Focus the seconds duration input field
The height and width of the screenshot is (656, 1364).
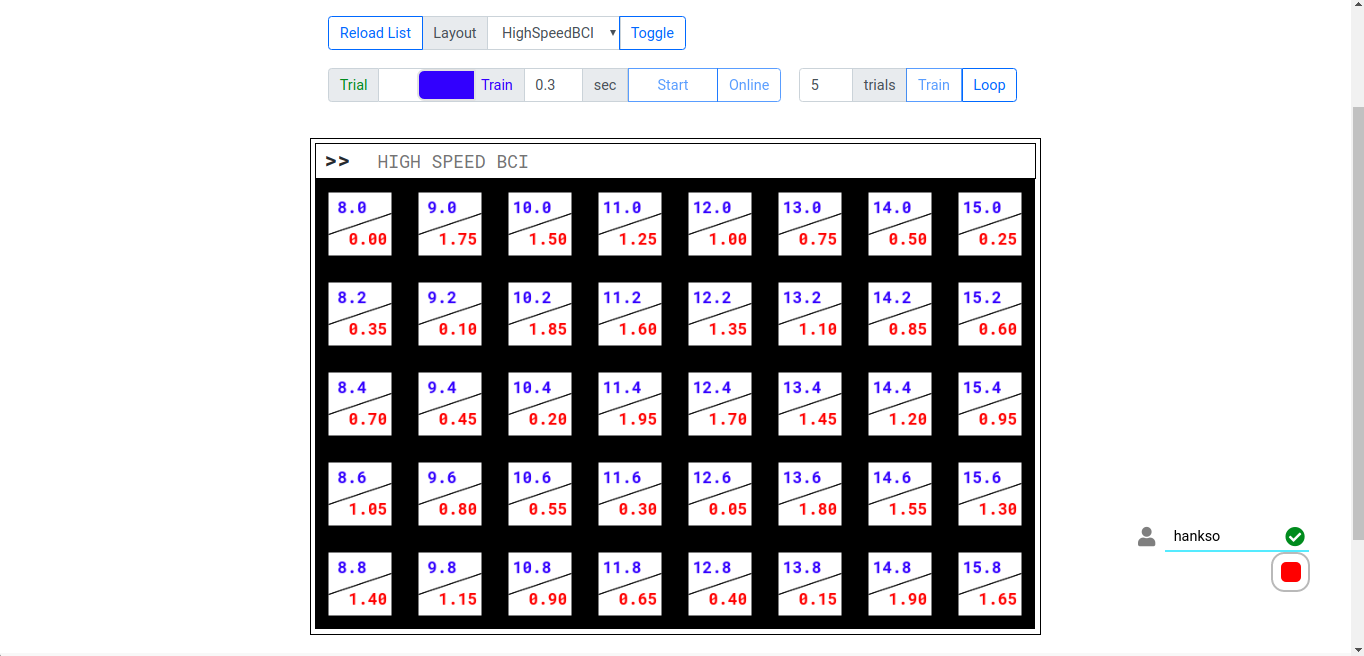click(553, 85)
